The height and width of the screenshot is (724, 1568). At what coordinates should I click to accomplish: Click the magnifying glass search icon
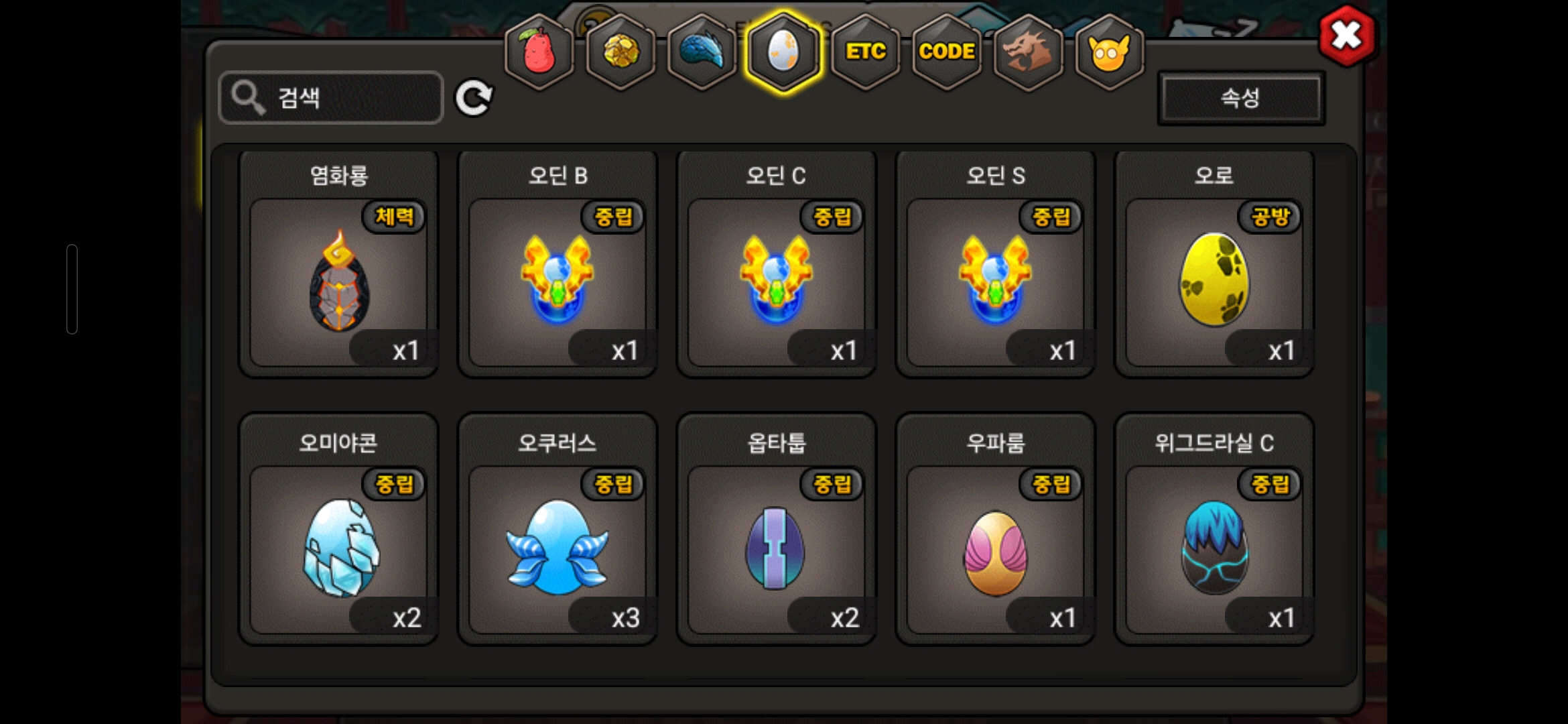tap(247, 99)
